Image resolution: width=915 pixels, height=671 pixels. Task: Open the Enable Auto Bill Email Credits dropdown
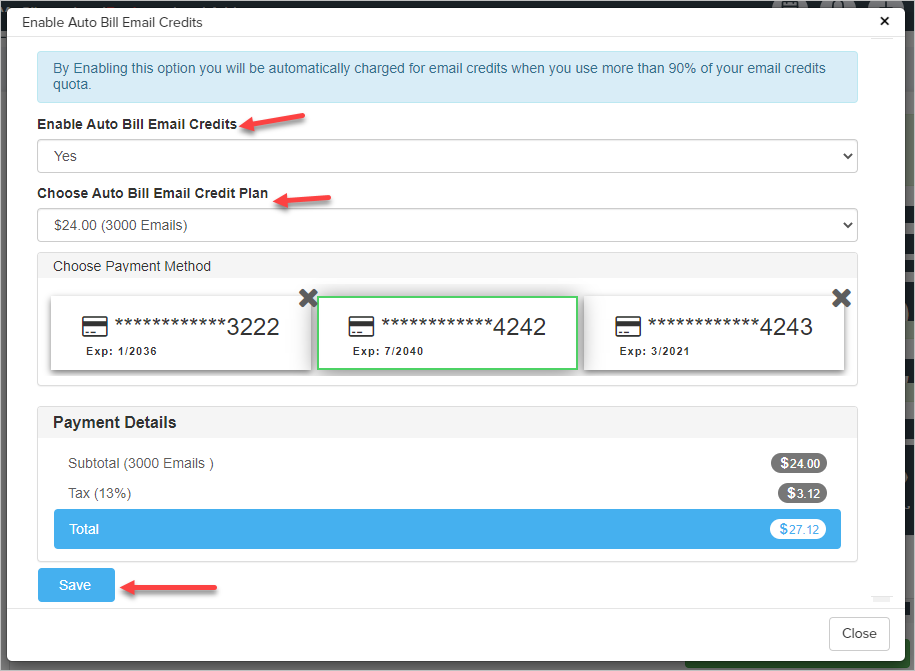(447, 156)
